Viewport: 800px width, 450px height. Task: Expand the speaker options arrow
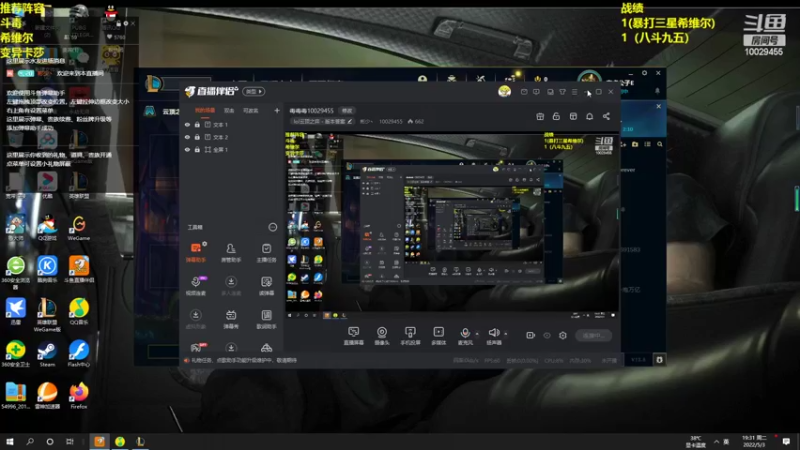pyautogui.click(x=506, y=334)
